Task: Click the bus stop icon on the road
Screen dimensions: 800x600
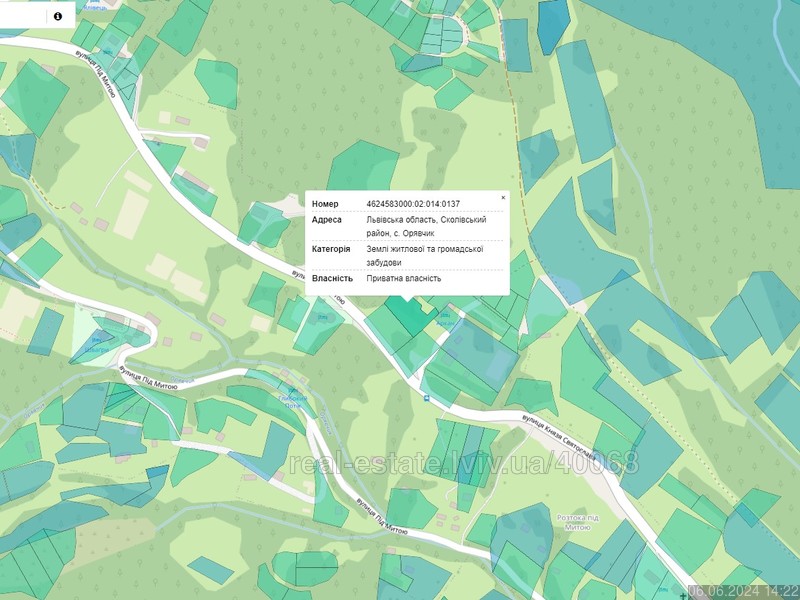Action: coord(427,398)
